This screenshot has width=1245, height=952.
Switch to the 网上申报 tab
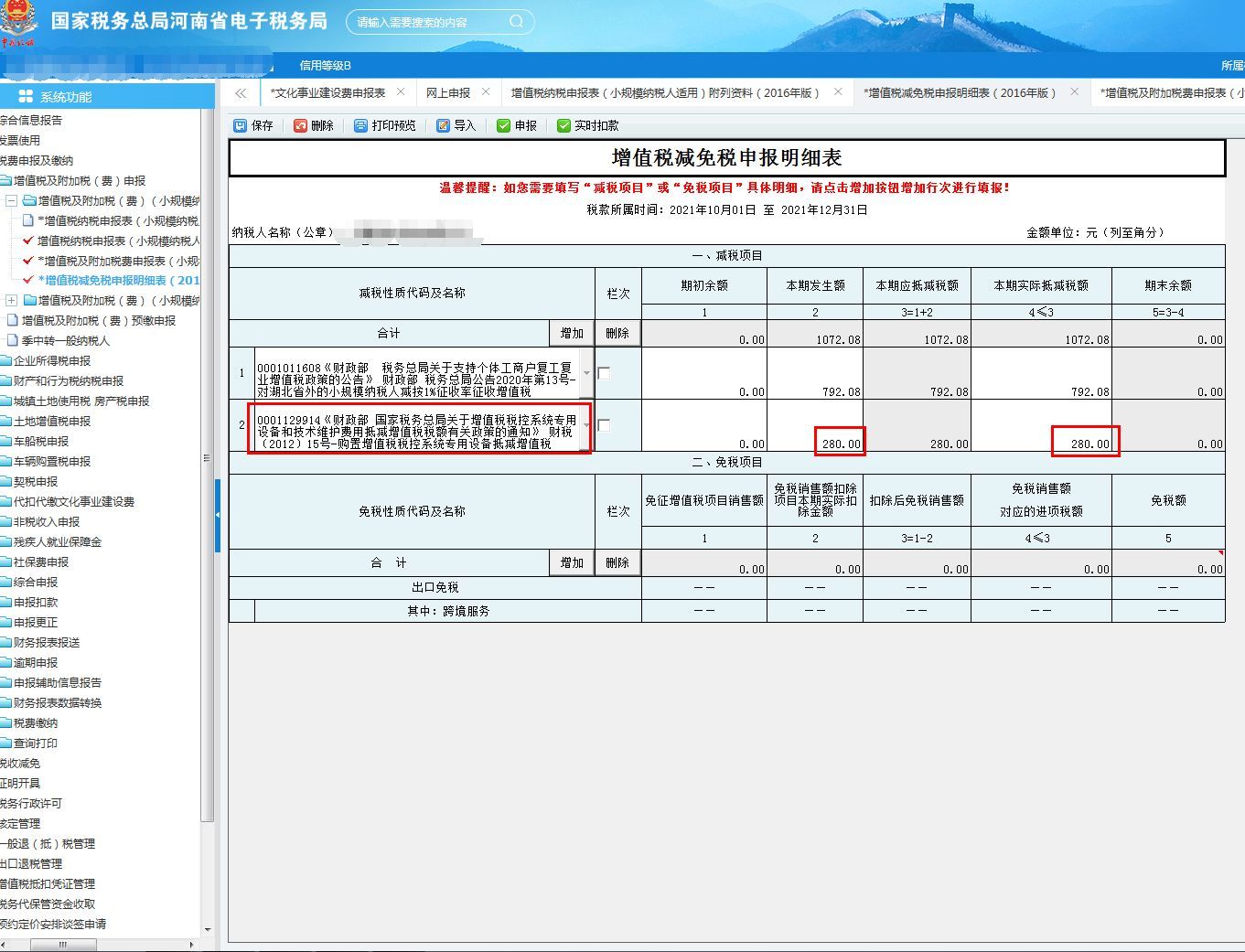click(x=448, y=92)
